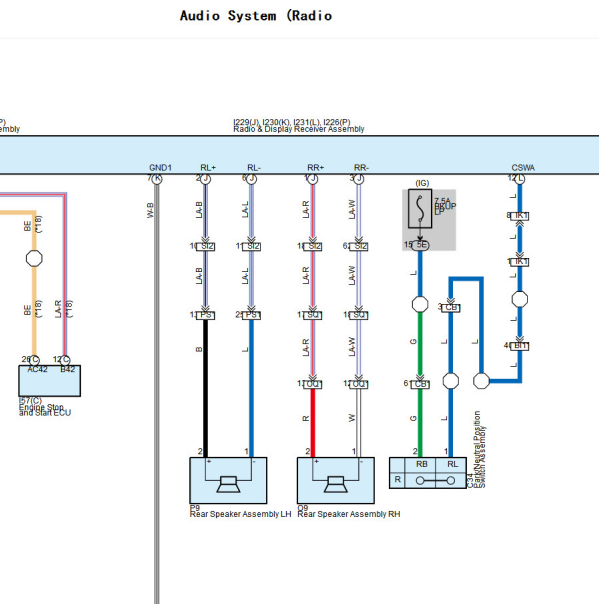Click the (J) pin circle under RR+
Screen dimensions: 599x604
pyautogui.click(x=313, y=179)
